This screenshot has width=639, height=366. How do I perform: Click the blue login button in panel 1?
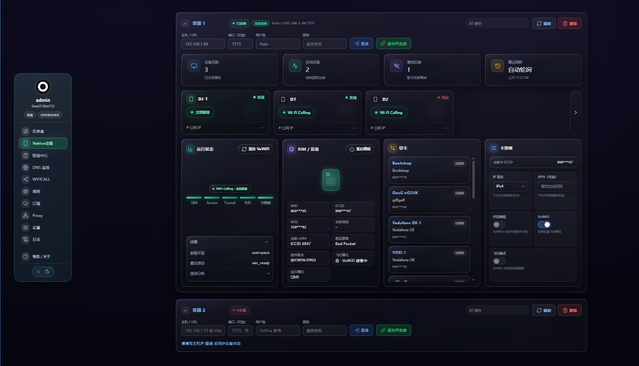click(x=361, y=44)
